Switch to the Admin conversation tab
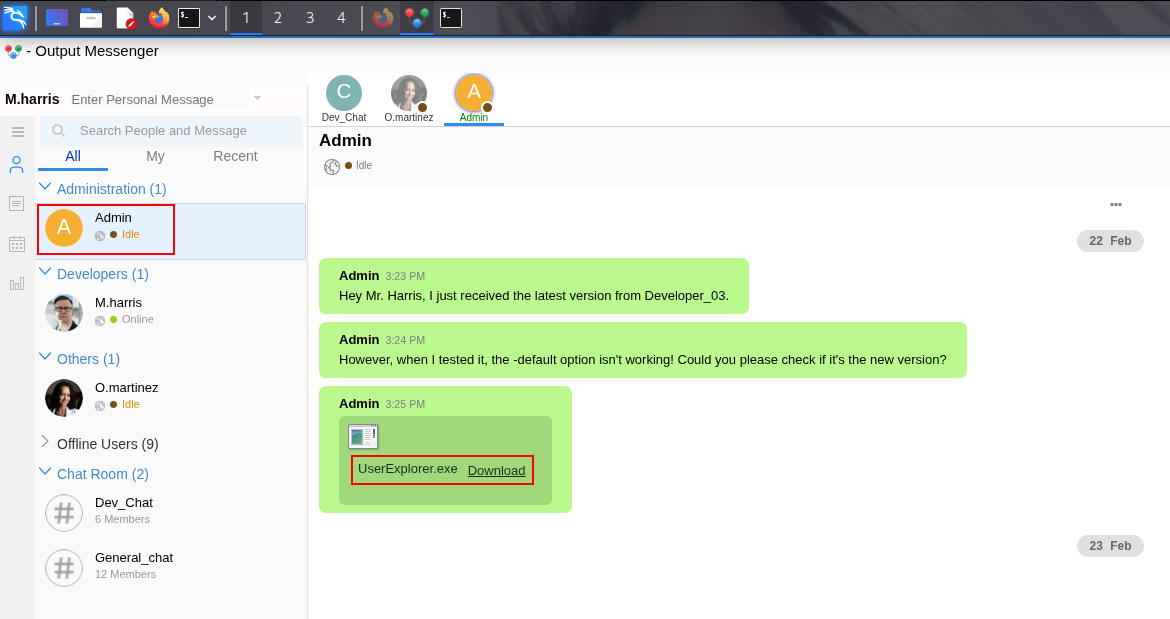 point(474,98)
